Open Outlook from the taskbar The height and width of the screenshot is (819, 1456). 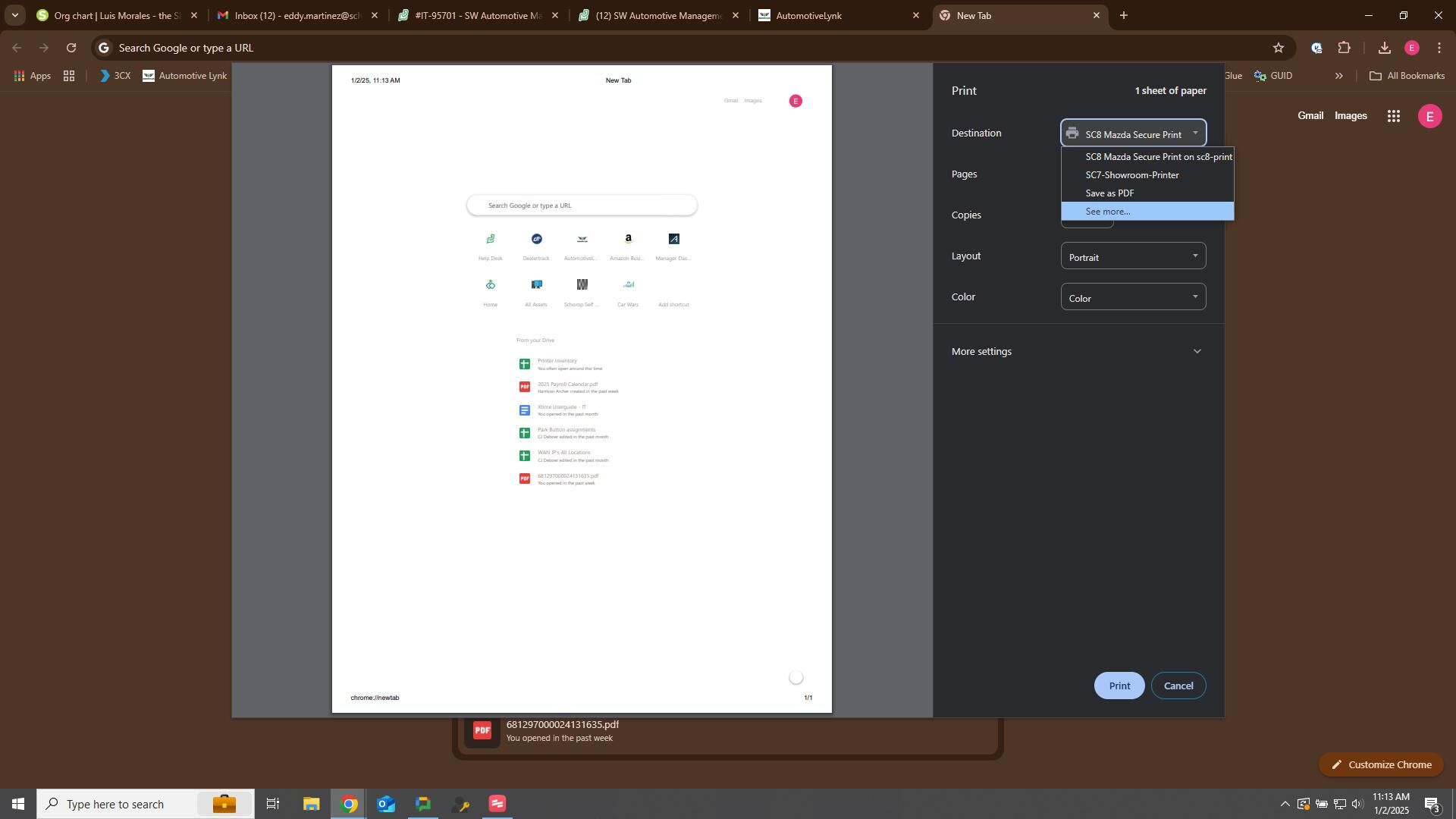(x=386, y=804)
